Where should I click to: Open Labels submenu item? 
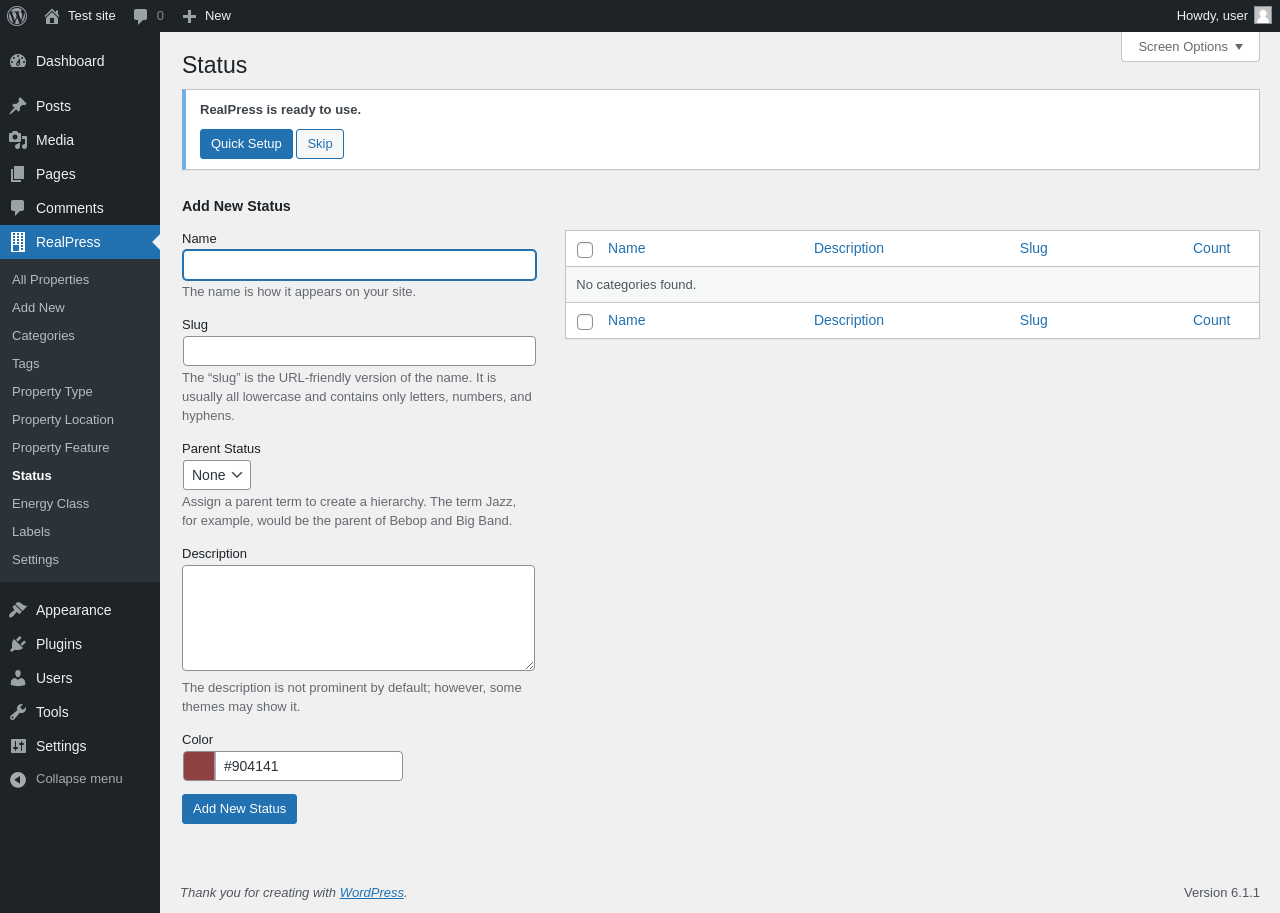31,532
